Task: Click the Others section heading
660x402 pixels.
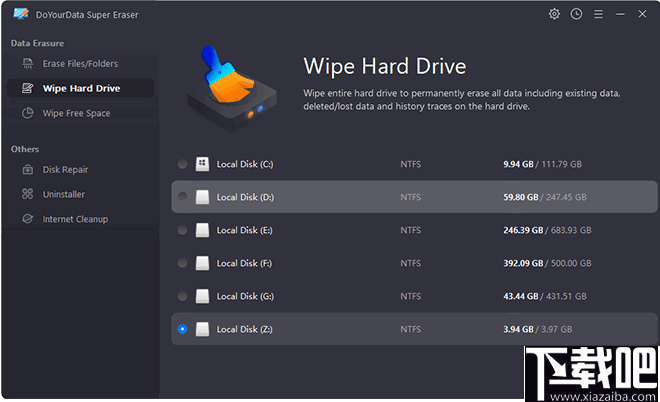Action: pyautogui.click(x=25, y=149)
